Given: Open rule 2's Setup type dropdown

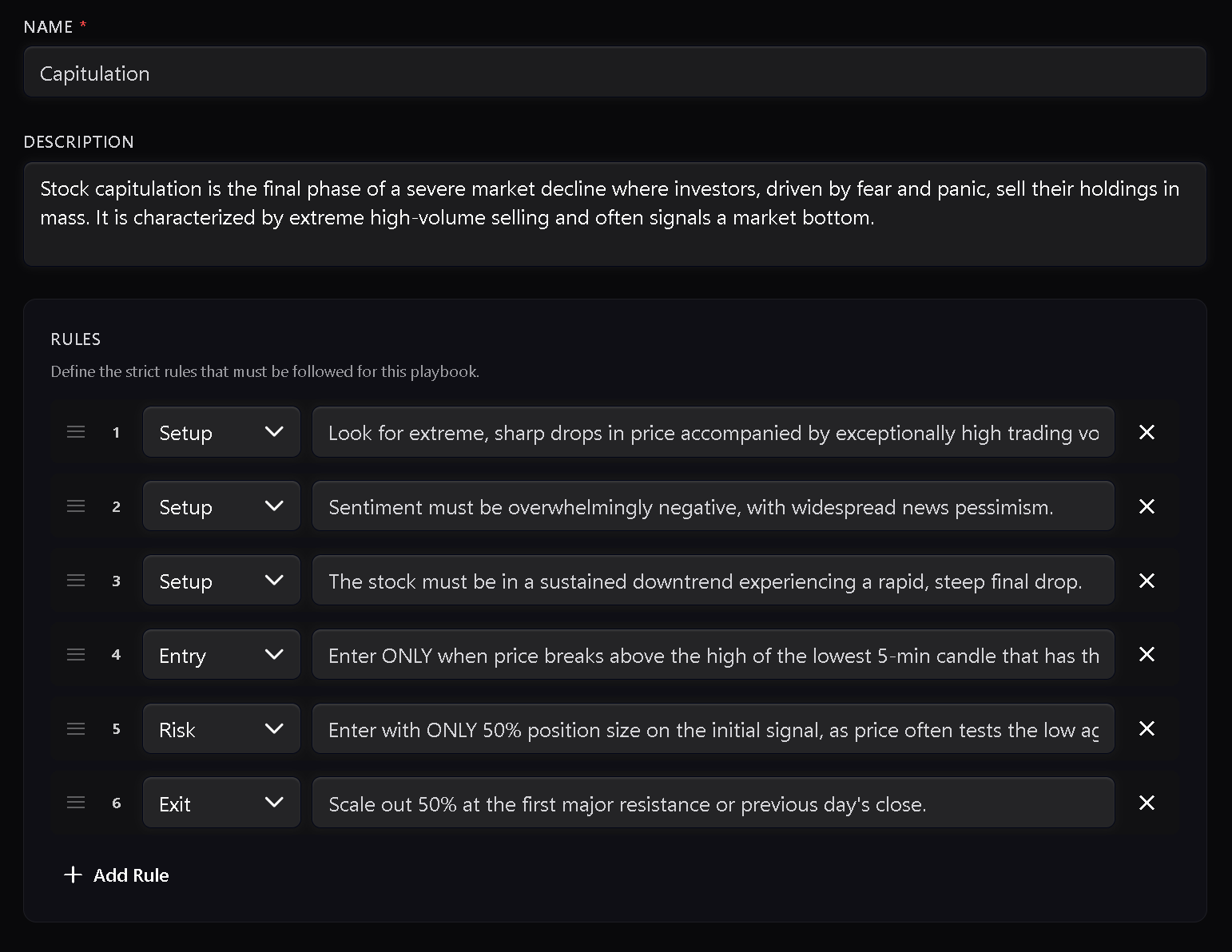Looking at the screenshot, I should click(x=221, y=506).
